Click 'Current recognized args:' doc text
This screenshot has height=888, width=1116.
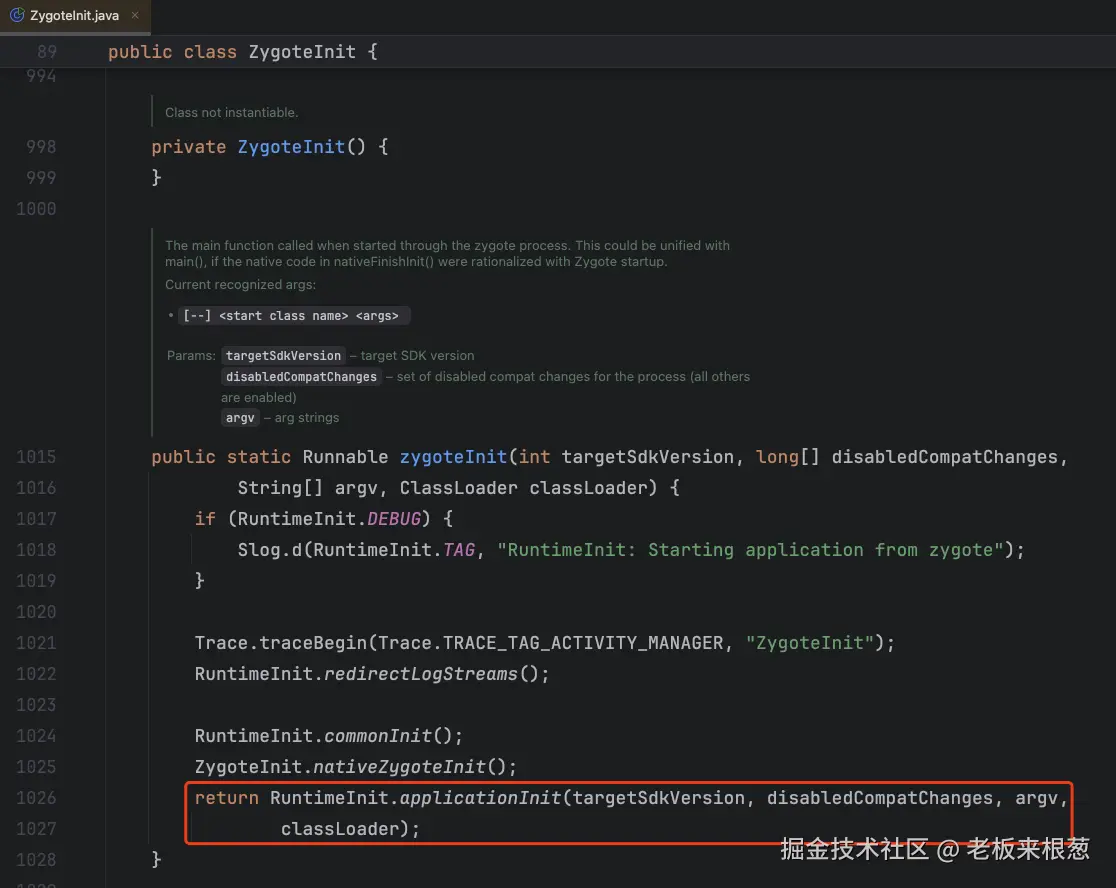click(241, 285)
